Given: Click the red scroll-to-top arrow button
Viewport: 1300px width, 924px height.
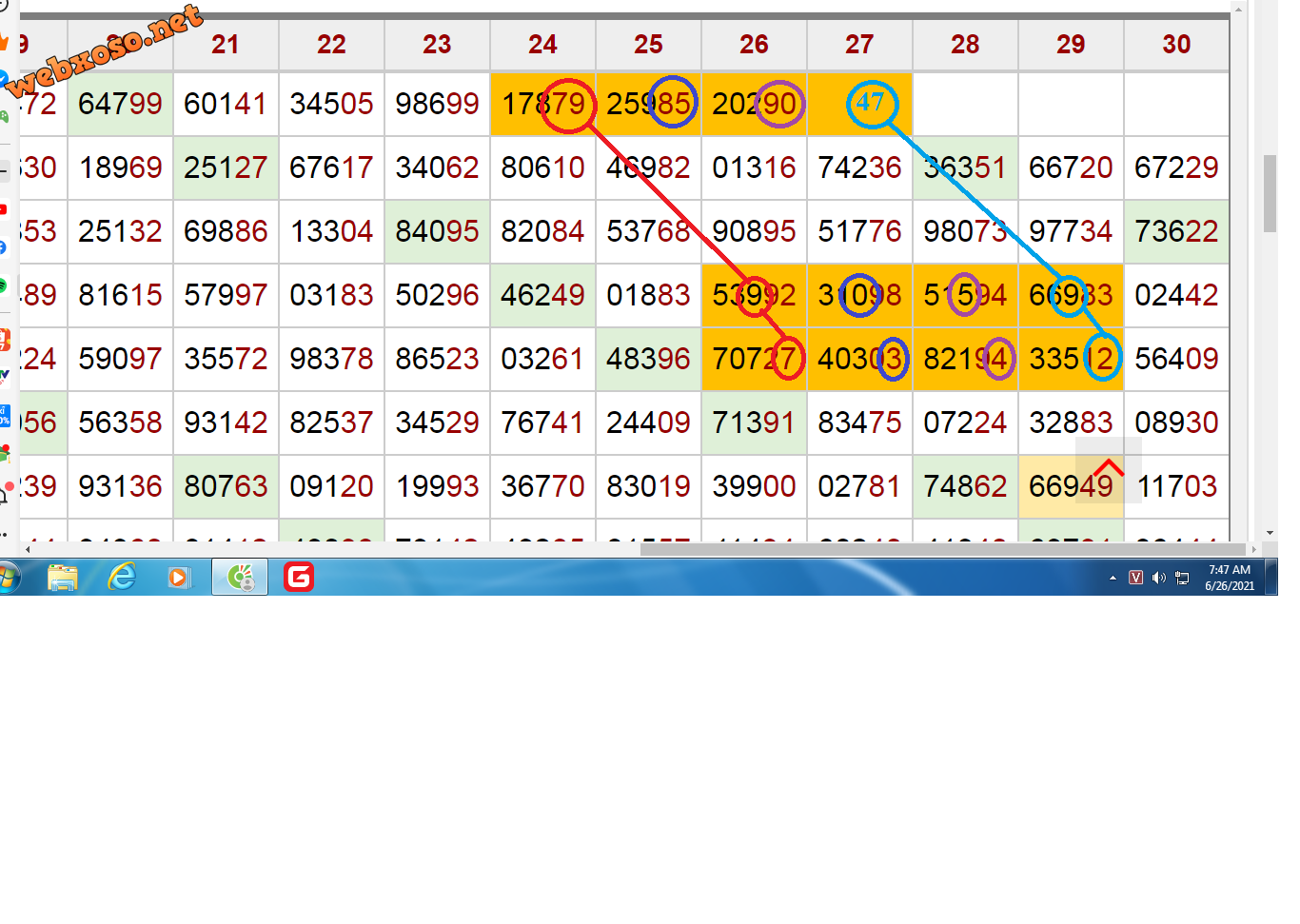Looking at the screenshot, I should click(1109, 469).
